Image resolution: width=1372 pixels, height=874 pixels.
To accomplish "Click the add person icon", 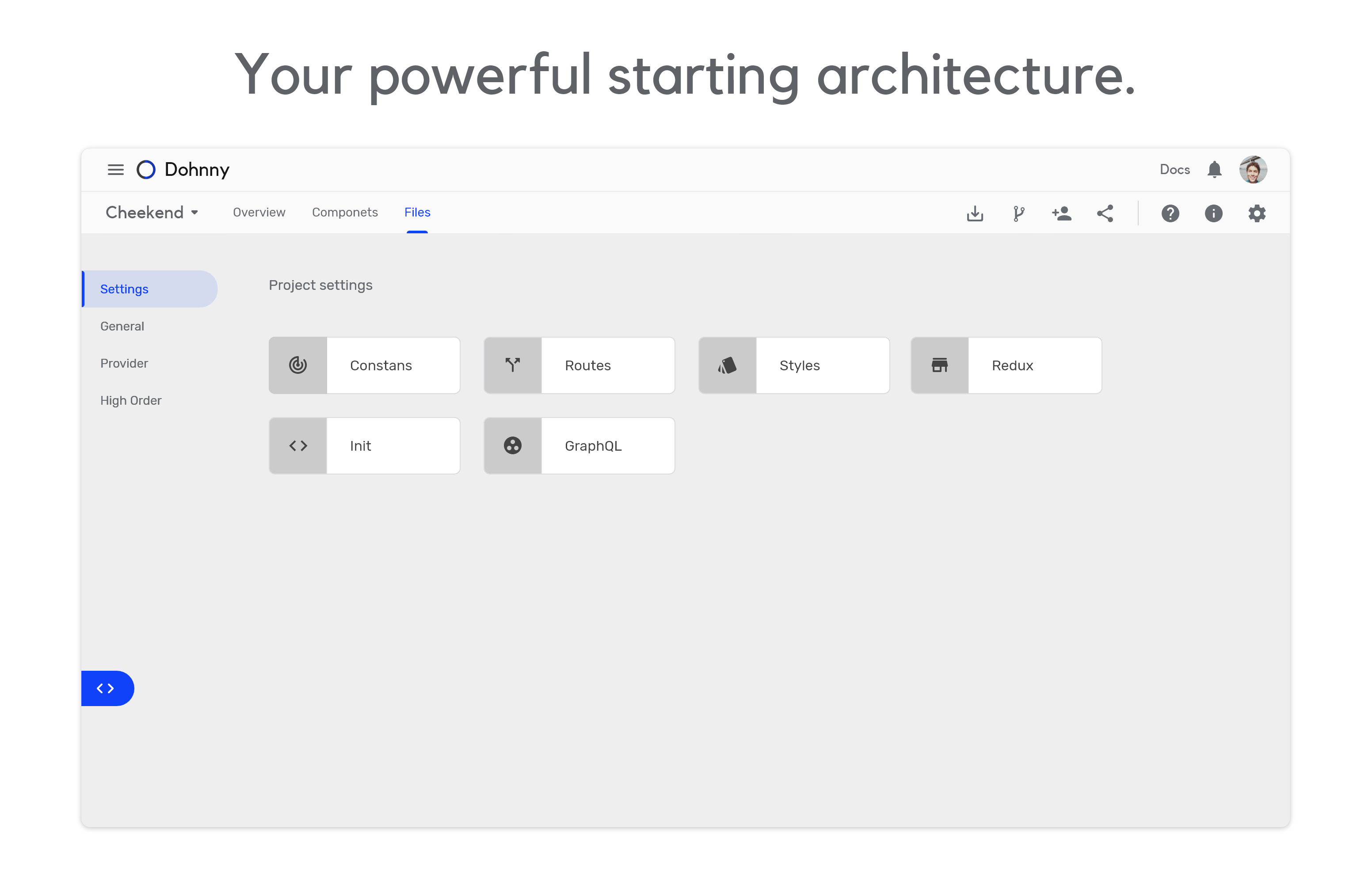I will 1061,214.
